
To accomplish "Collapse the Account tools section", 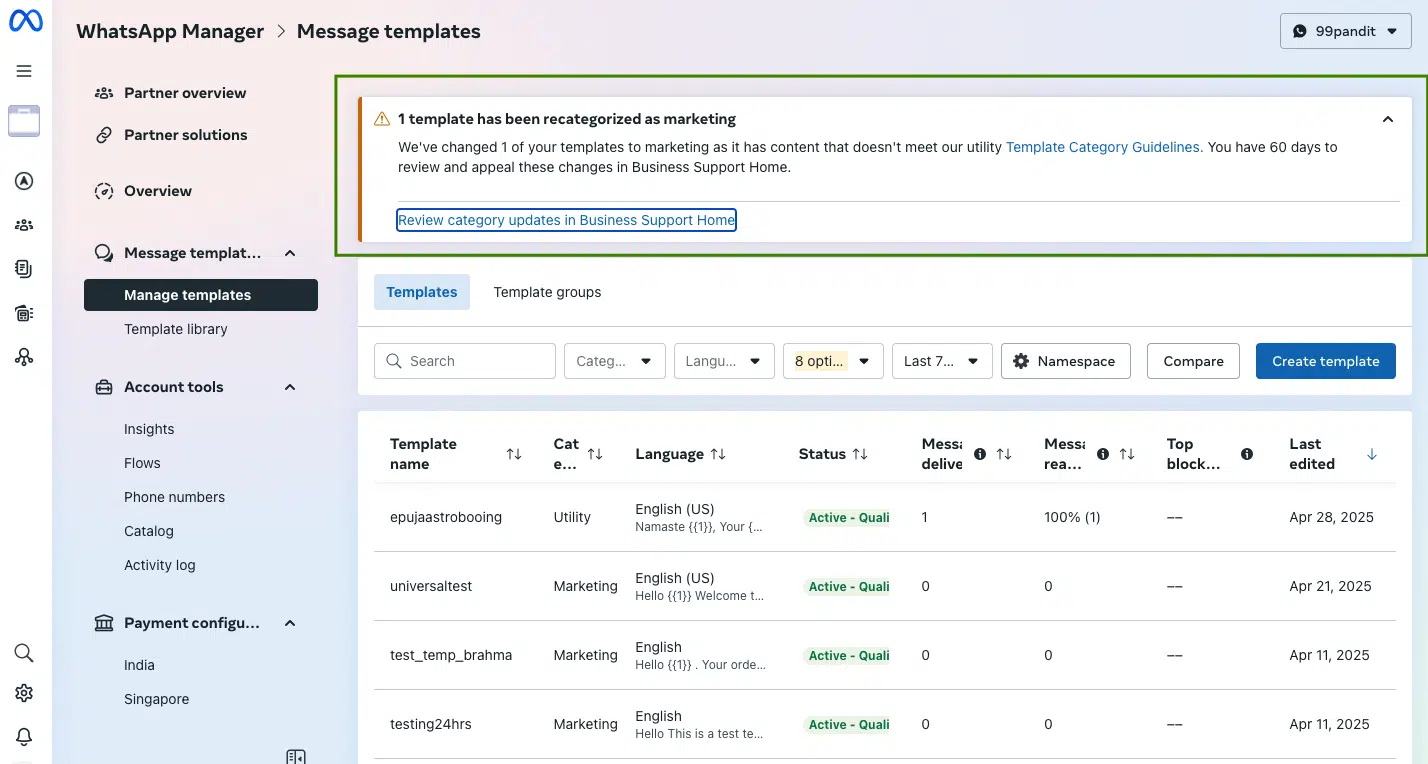I will click(290, 387).
